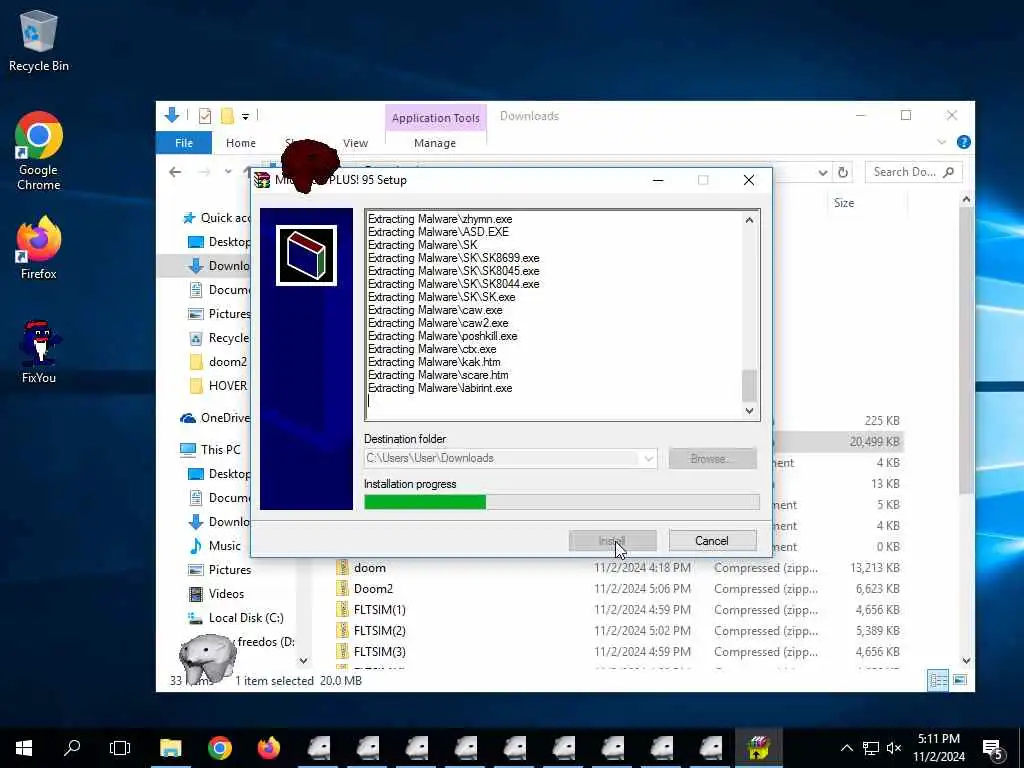Click the Size column header
This screenshot has width=1024, height=768.
tap(844, 203)
